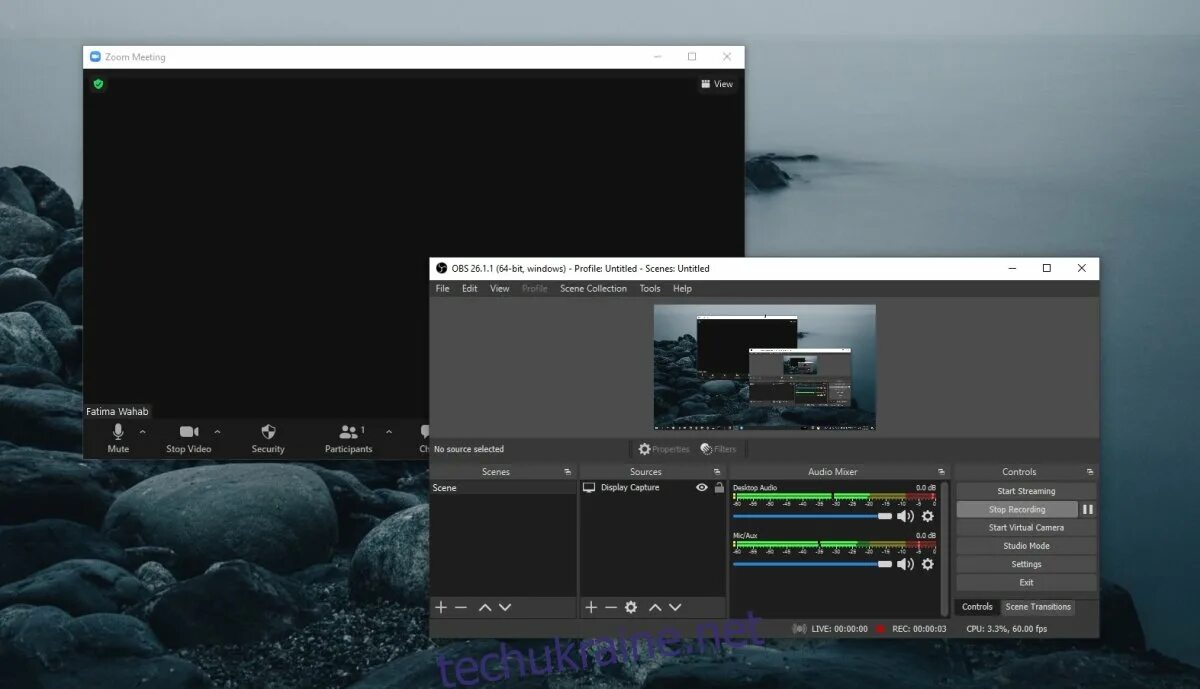Open source properties via the gear icon
This screenshot has height=689, width=1200.
[x=630, y=607]
